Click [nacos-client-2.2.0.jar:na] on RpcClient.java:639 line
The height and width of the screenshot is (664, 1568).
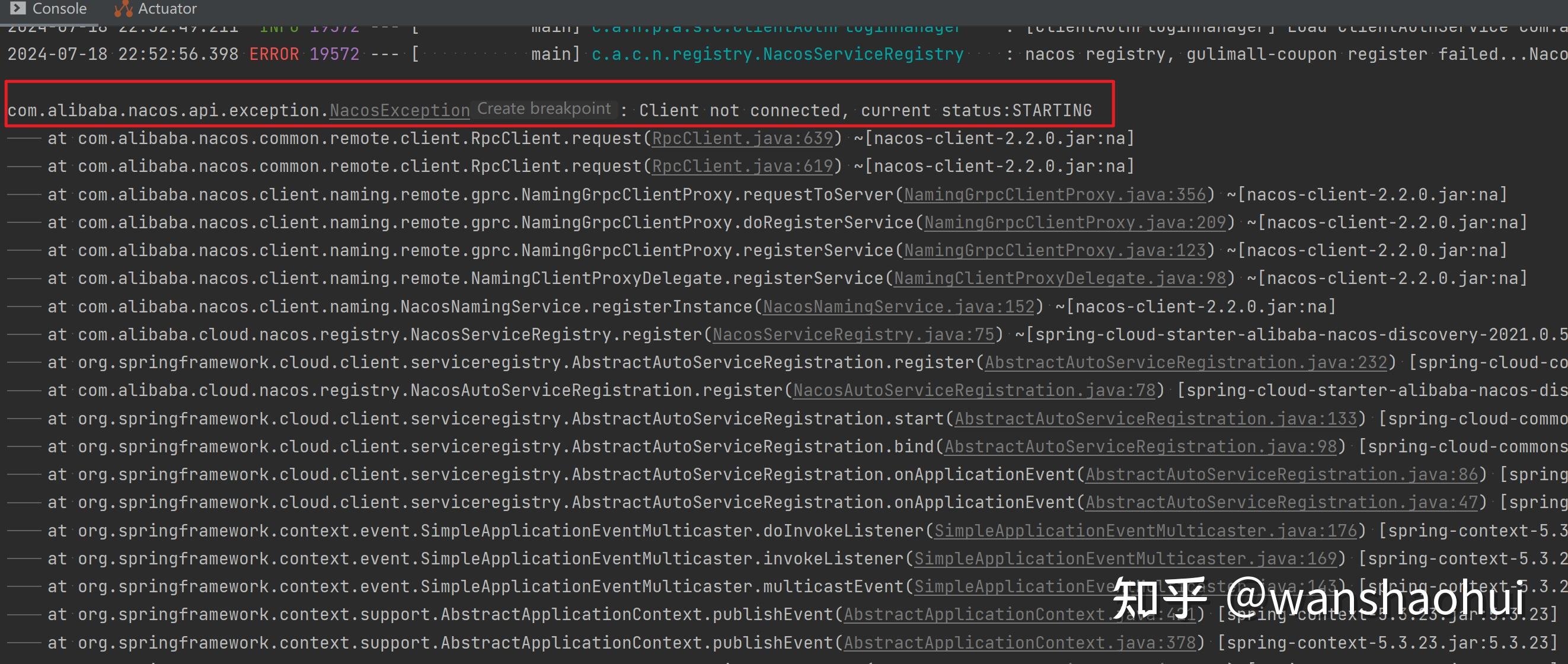[999, 138]
